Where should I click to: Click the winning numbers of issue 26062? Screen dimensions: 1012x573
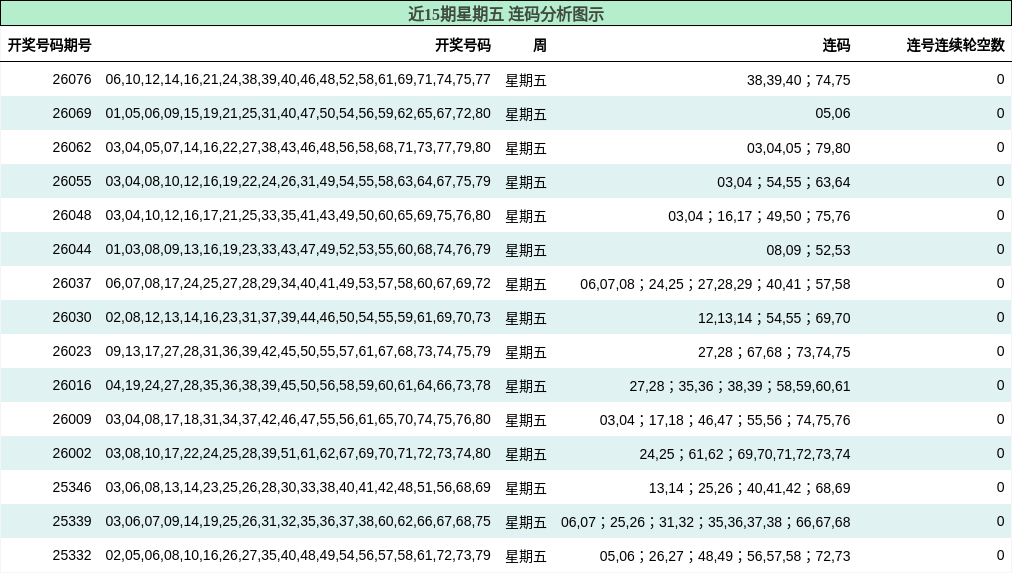click(x=298, y=148)
